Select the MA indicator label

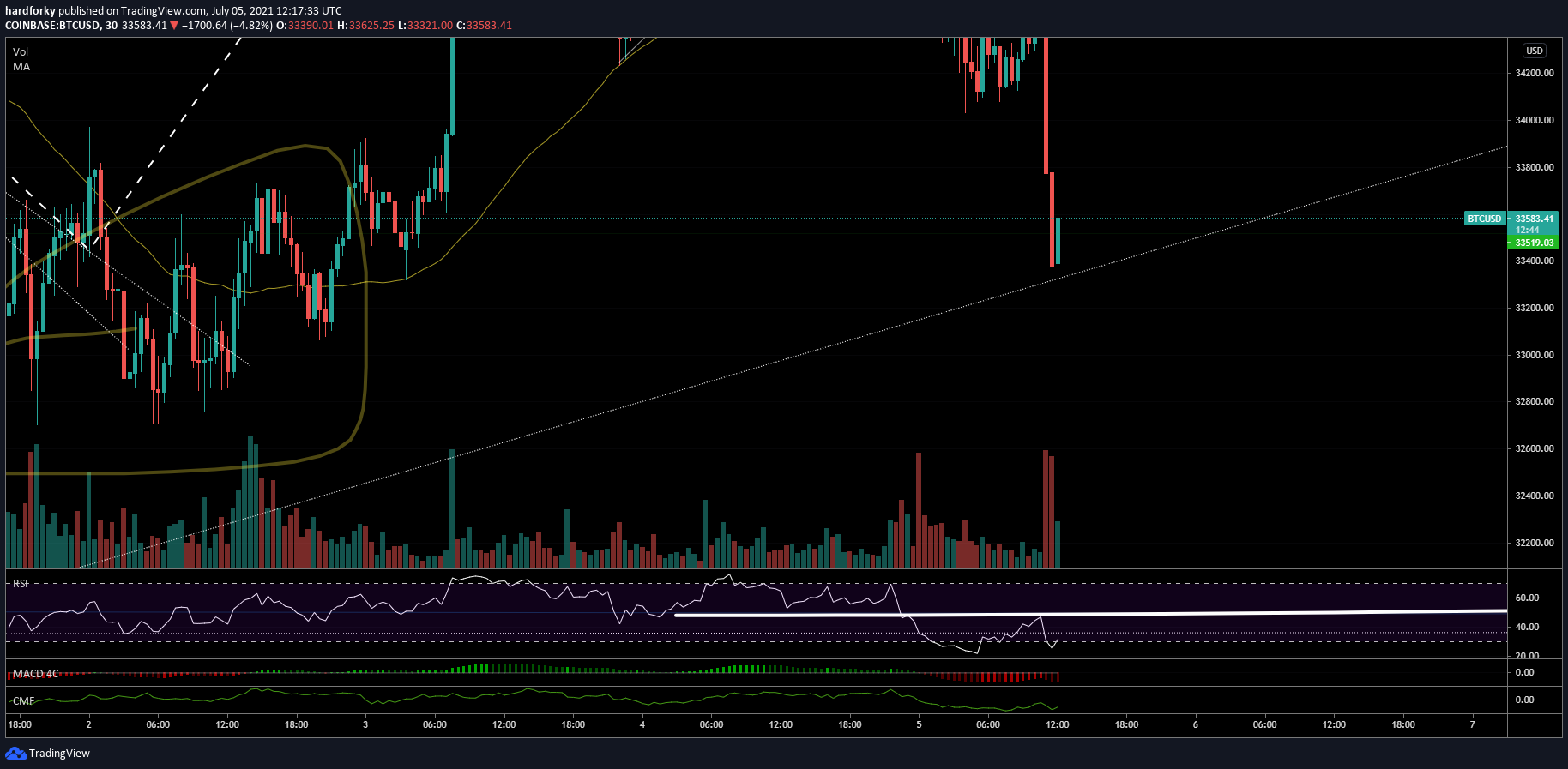21,67
